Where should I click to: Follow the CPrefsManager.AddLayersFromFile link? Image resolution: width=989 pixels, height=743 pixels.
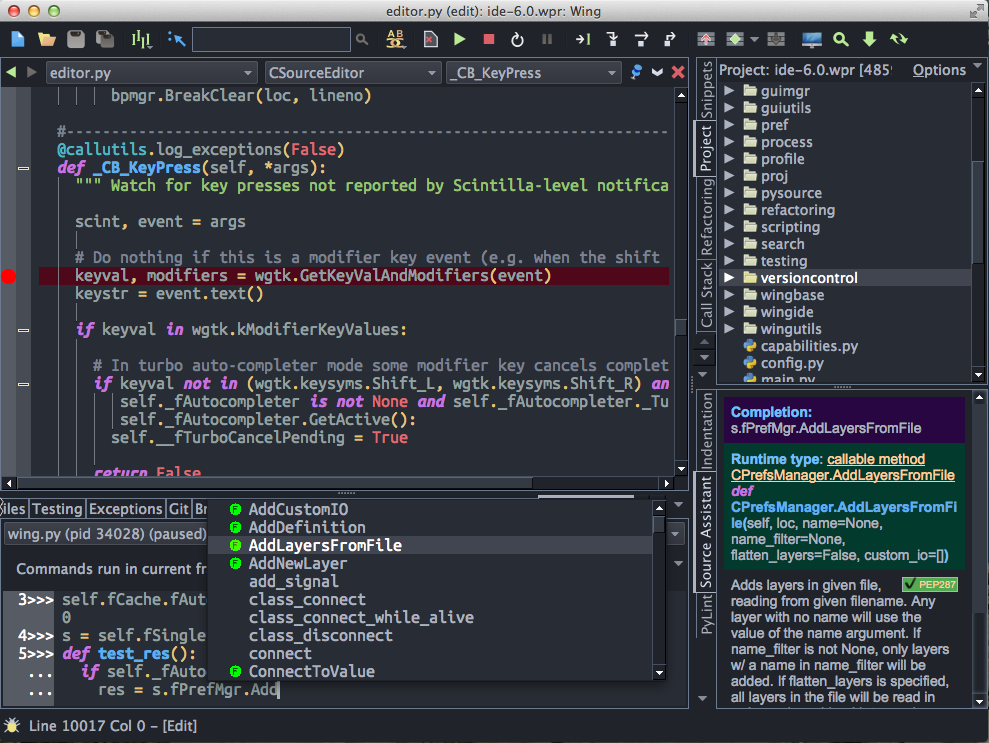point(842,475)
